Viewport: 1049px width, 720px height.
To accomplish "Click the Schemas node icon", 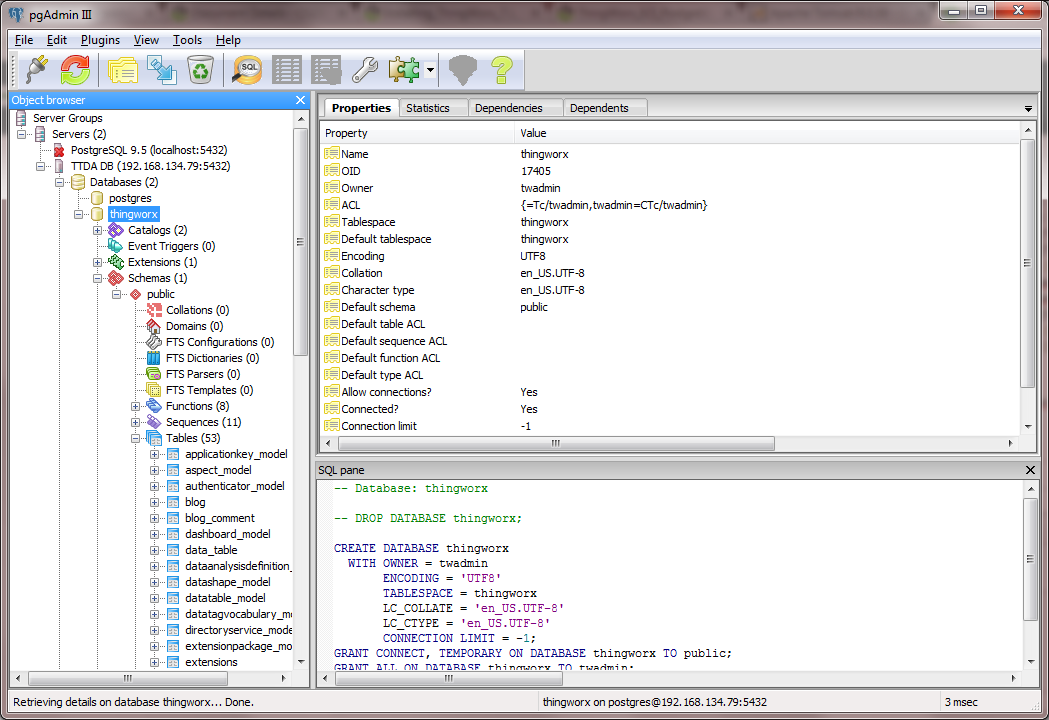I will click(x=116, y=278).
